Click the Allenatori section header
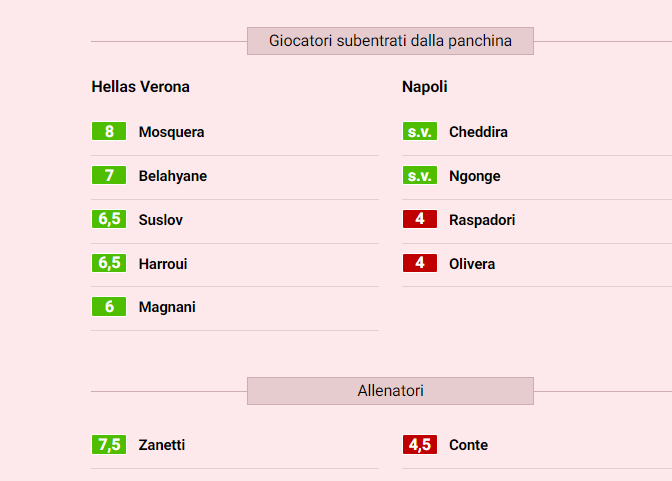This screenshot has height=481, width=672. click(390, 391)
